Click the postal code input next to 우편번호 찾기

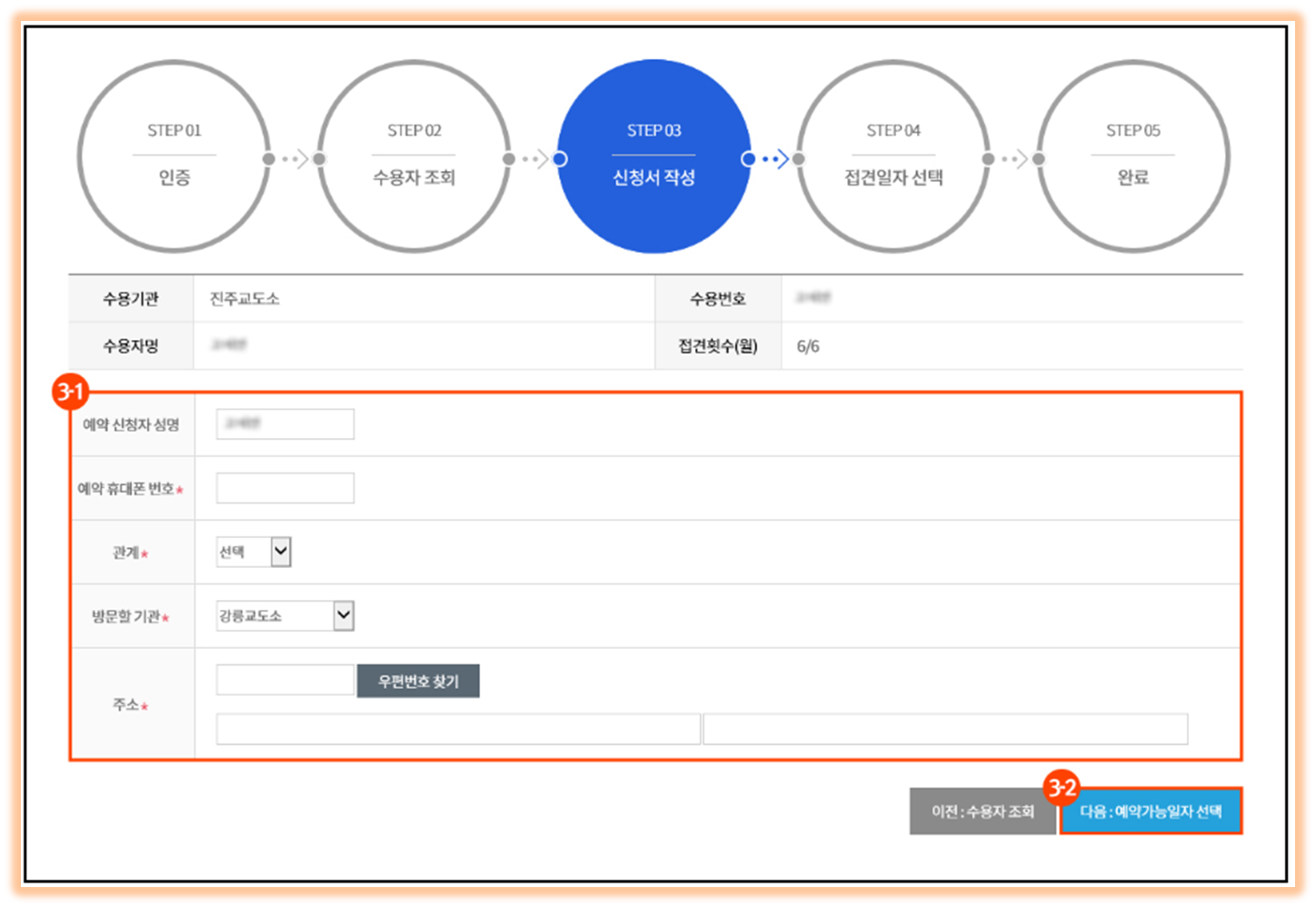(x=284, y=680)
